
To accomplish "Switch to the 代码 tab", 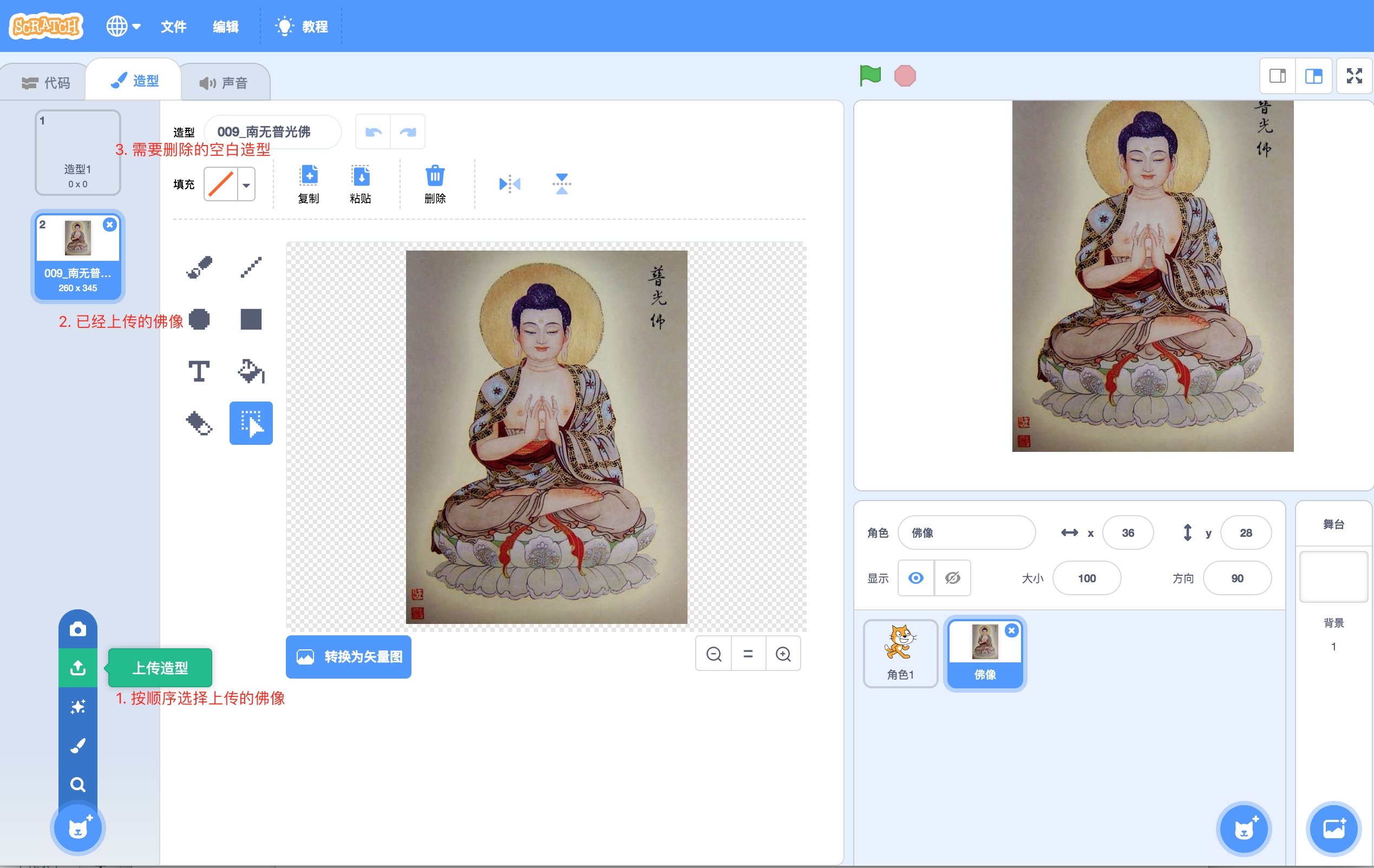I will click(45, 83).
